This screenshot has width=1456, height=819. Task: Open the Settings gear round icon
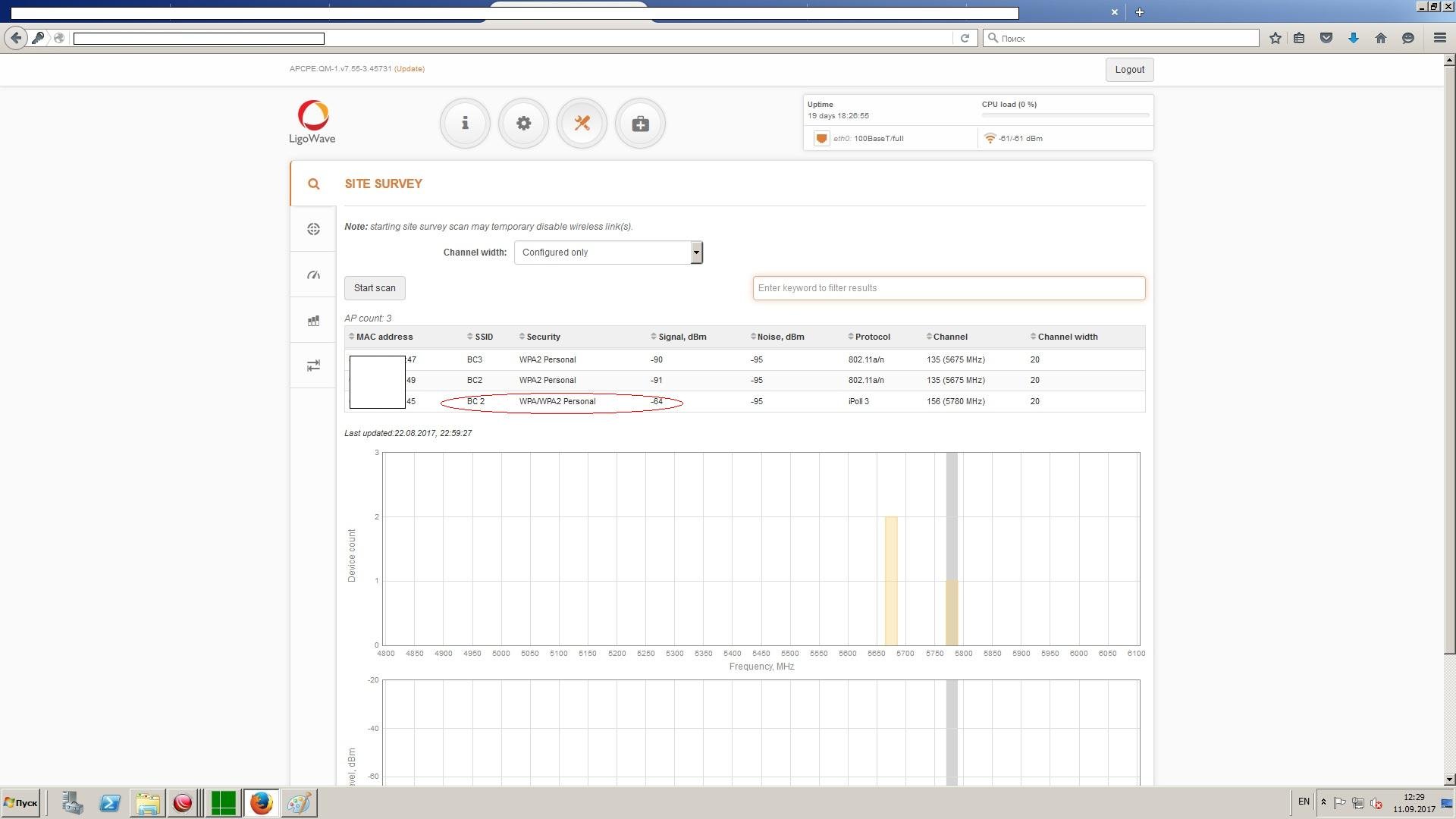click(523, 123)
